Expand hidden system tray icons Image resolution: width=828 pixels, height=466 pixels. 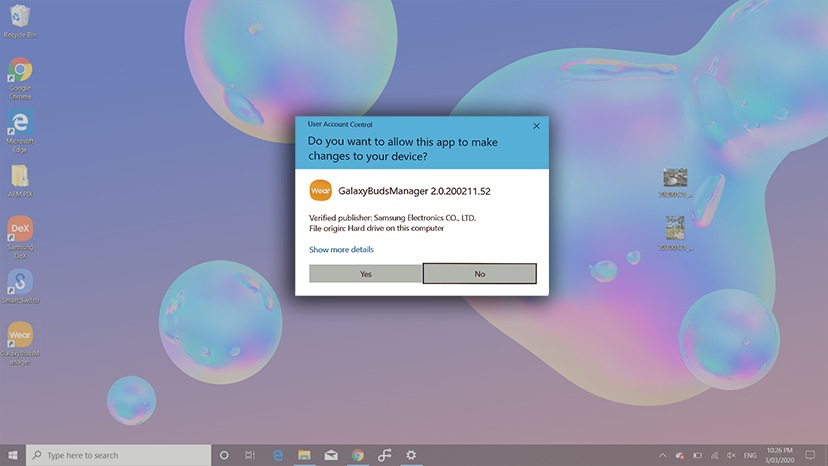click(662, 455)
